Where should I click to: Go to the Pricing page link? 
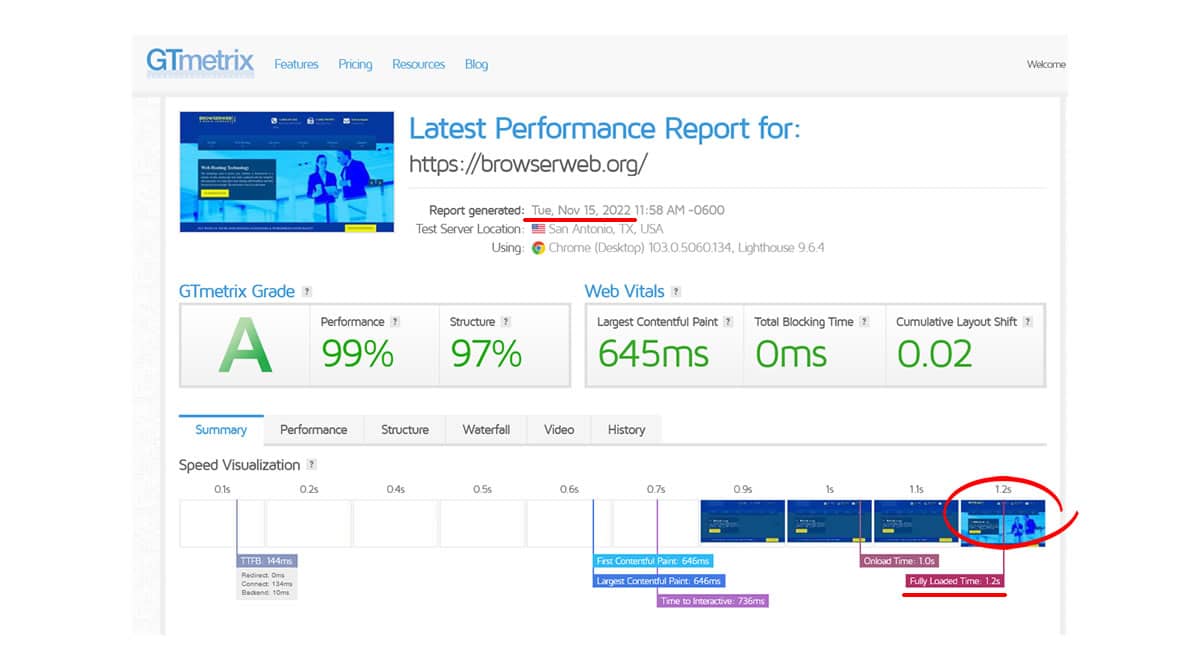(x=355, y=64)
